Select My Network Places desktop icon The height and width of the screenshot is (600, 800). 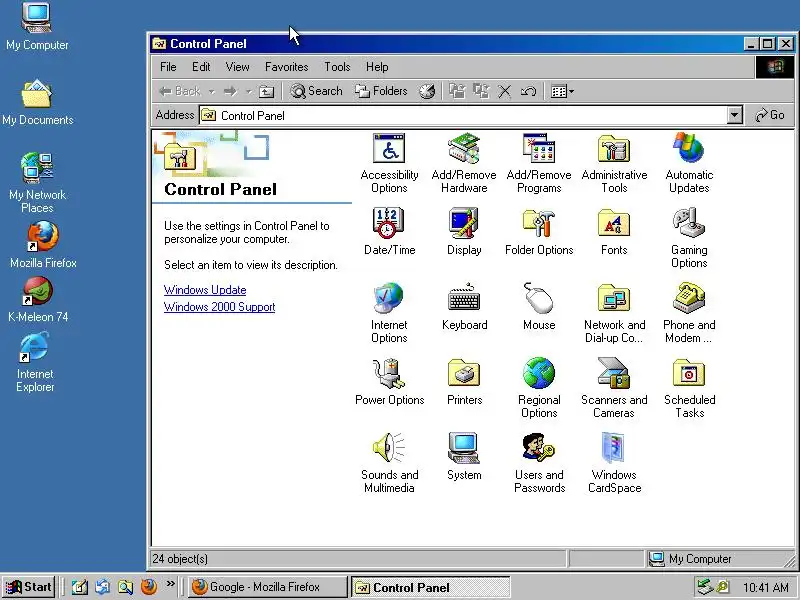(x=37, y=183)
